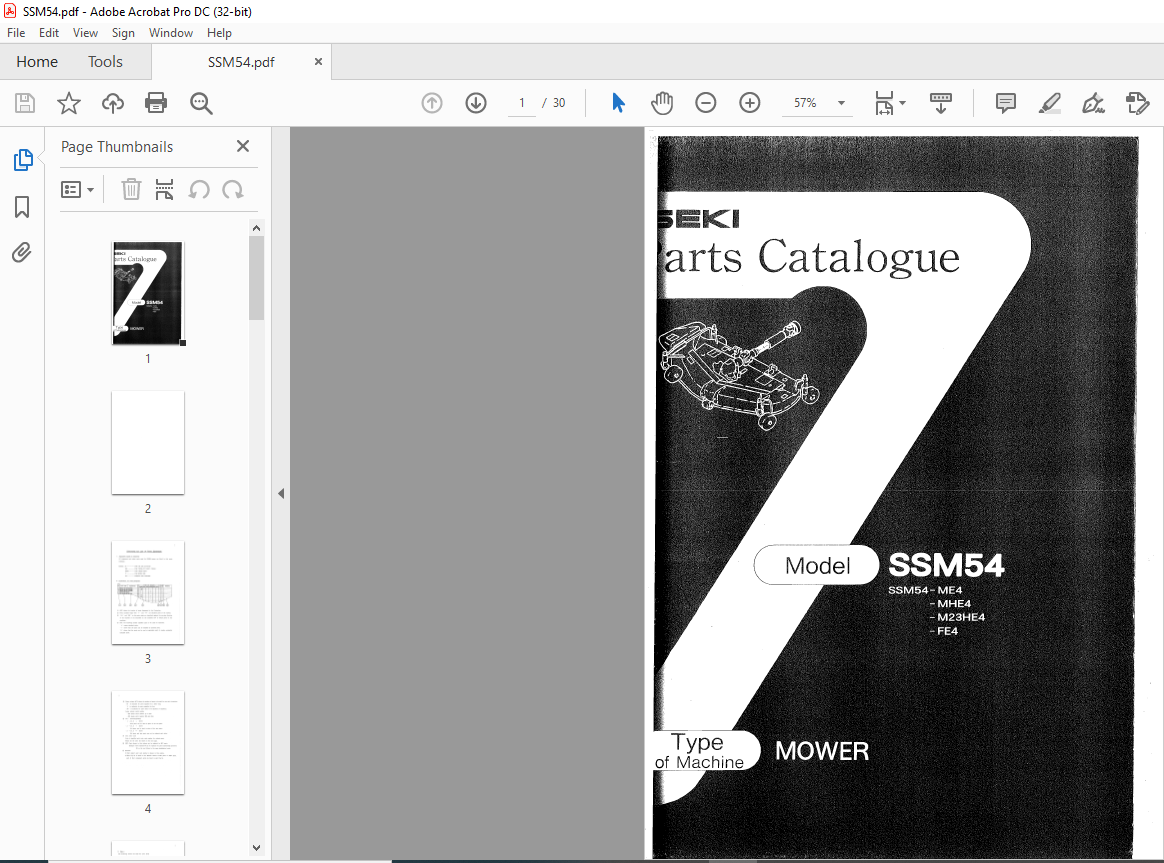Select page 3 thumbnail
Image resolution: width=1164 pixels, height=863 pixels.
tap(148, 592)
